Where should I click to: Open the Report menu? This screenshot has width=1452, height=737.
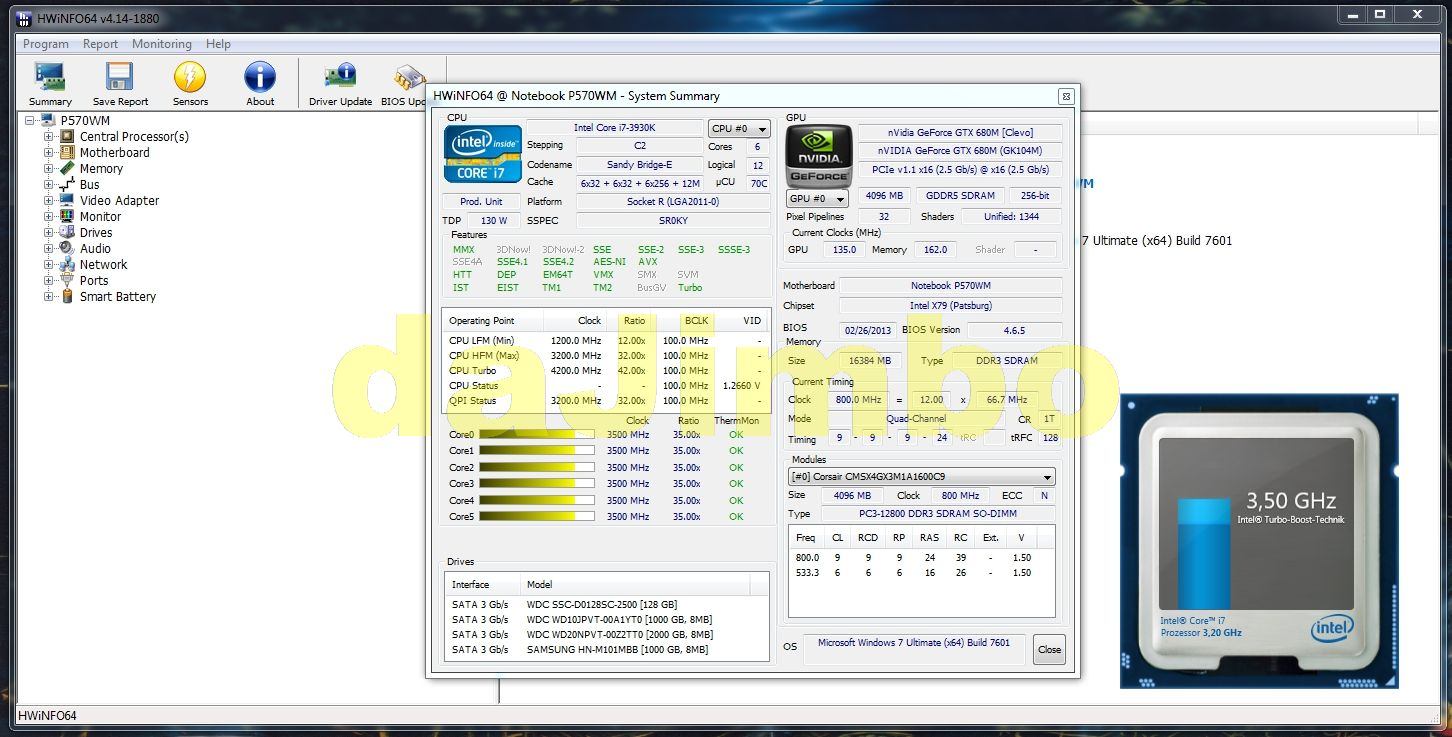click(x=100, y=44)
